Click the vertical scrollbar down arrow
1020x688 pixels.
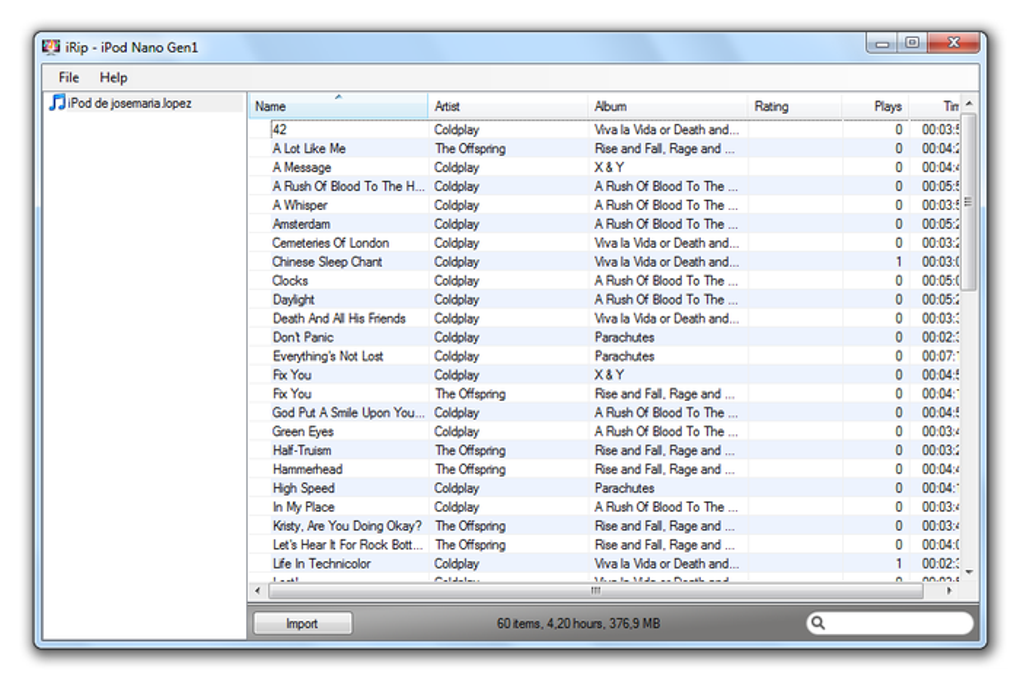(969, 572)
